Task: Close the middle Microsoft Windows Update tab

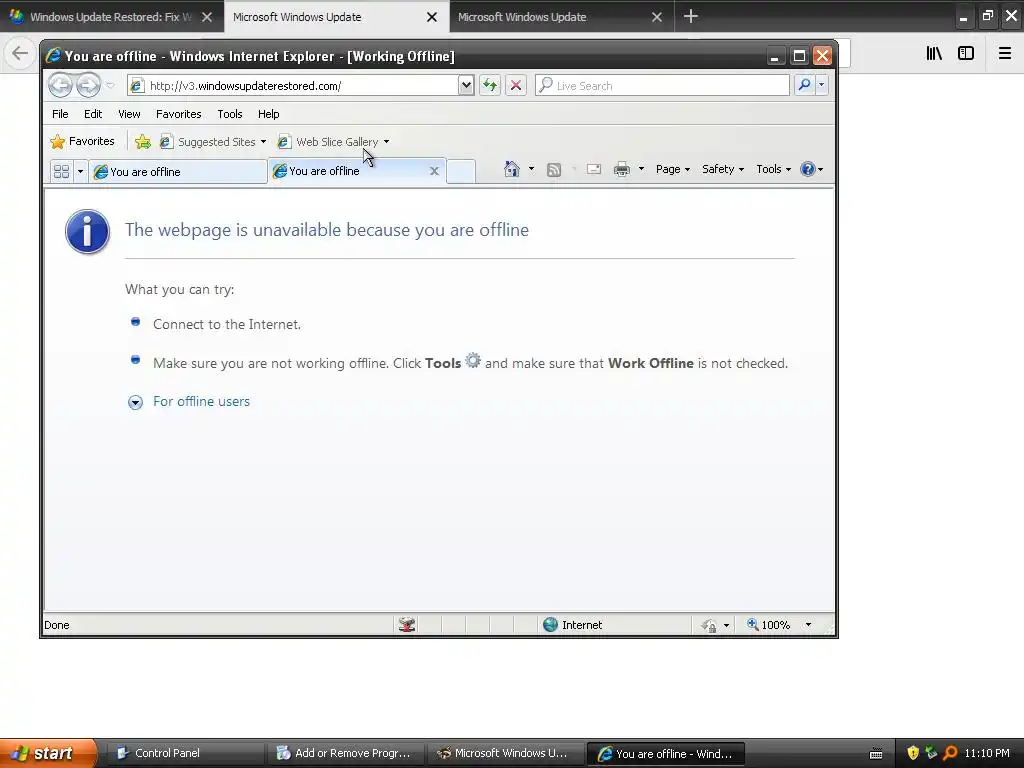Action: pos(432,17)
